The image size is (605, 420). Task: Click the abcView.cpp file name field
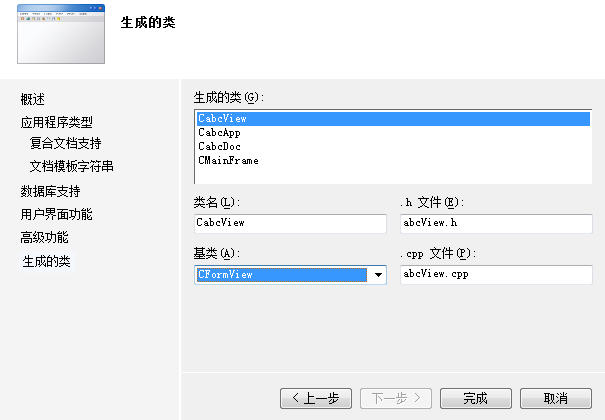(x=496, y=275)
